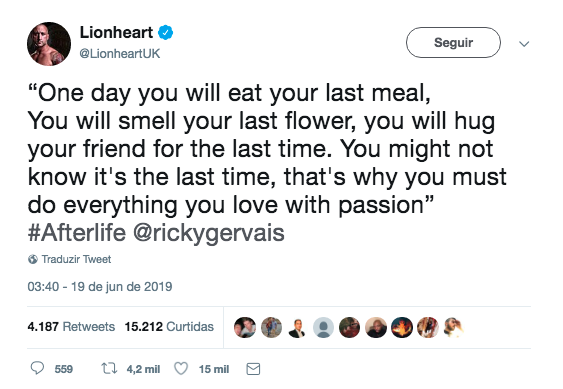Open Lionheart's profile picture
Image resolution: width=563 pixels, height=389 pixels.
click(x=49, y=44)
